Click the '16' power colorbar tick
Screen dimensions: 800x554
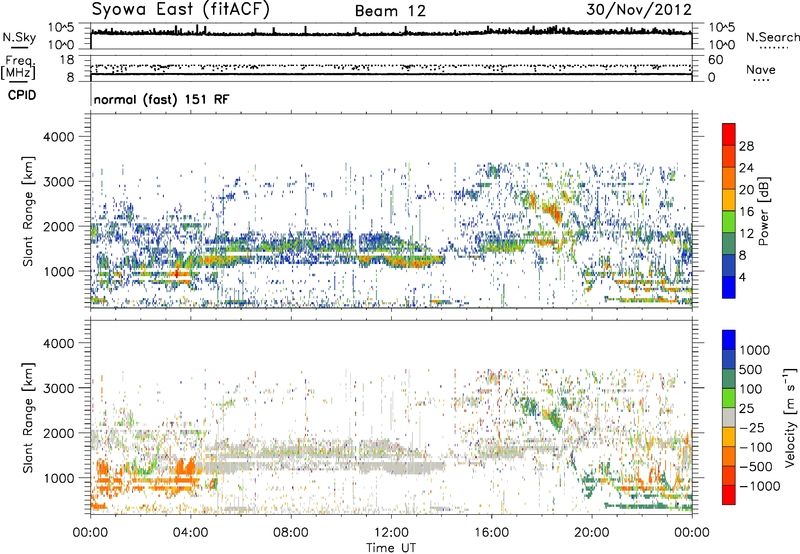pos(746,212)
